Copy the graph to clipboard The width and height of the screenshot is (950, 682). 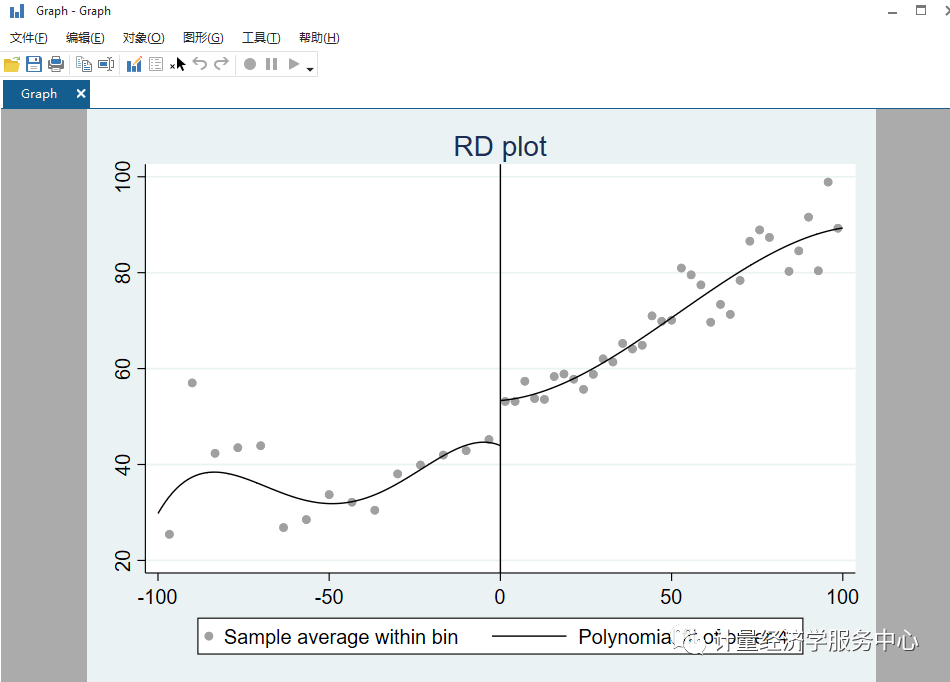(84, 63)
